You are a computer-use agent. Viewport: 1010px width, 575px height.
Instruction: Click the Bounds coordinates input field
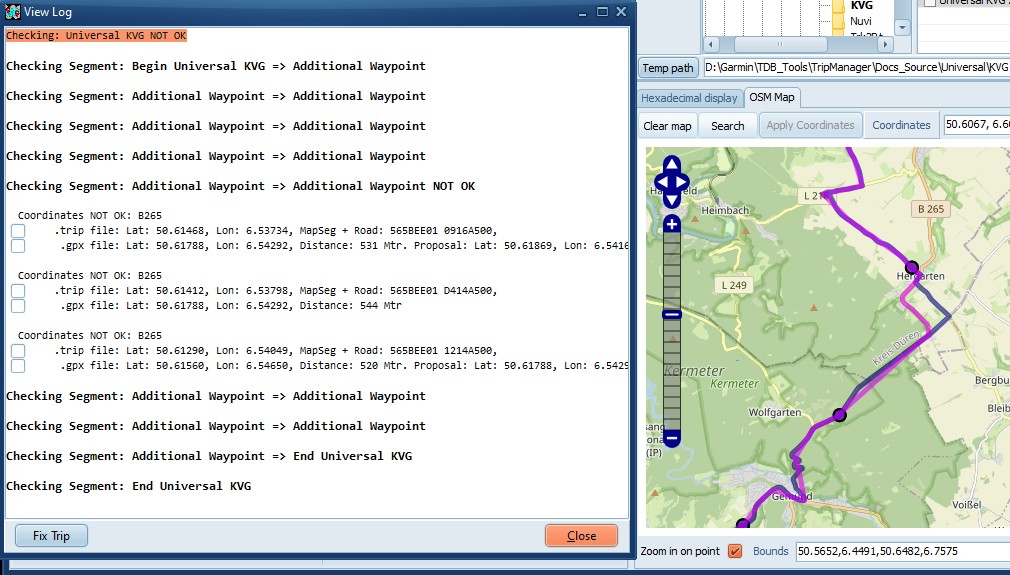[900, 551]
